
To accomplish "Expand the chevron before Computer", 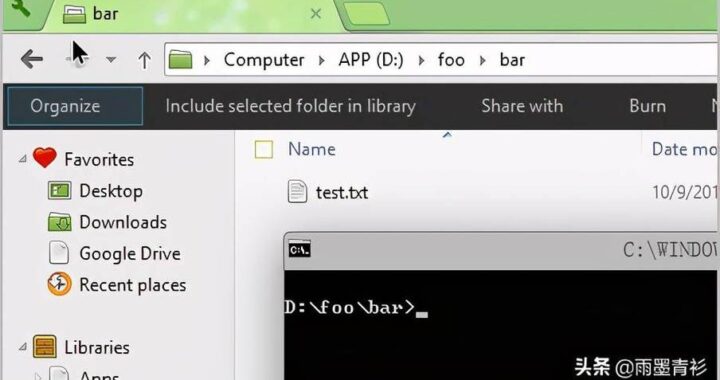I will point(207,60).
